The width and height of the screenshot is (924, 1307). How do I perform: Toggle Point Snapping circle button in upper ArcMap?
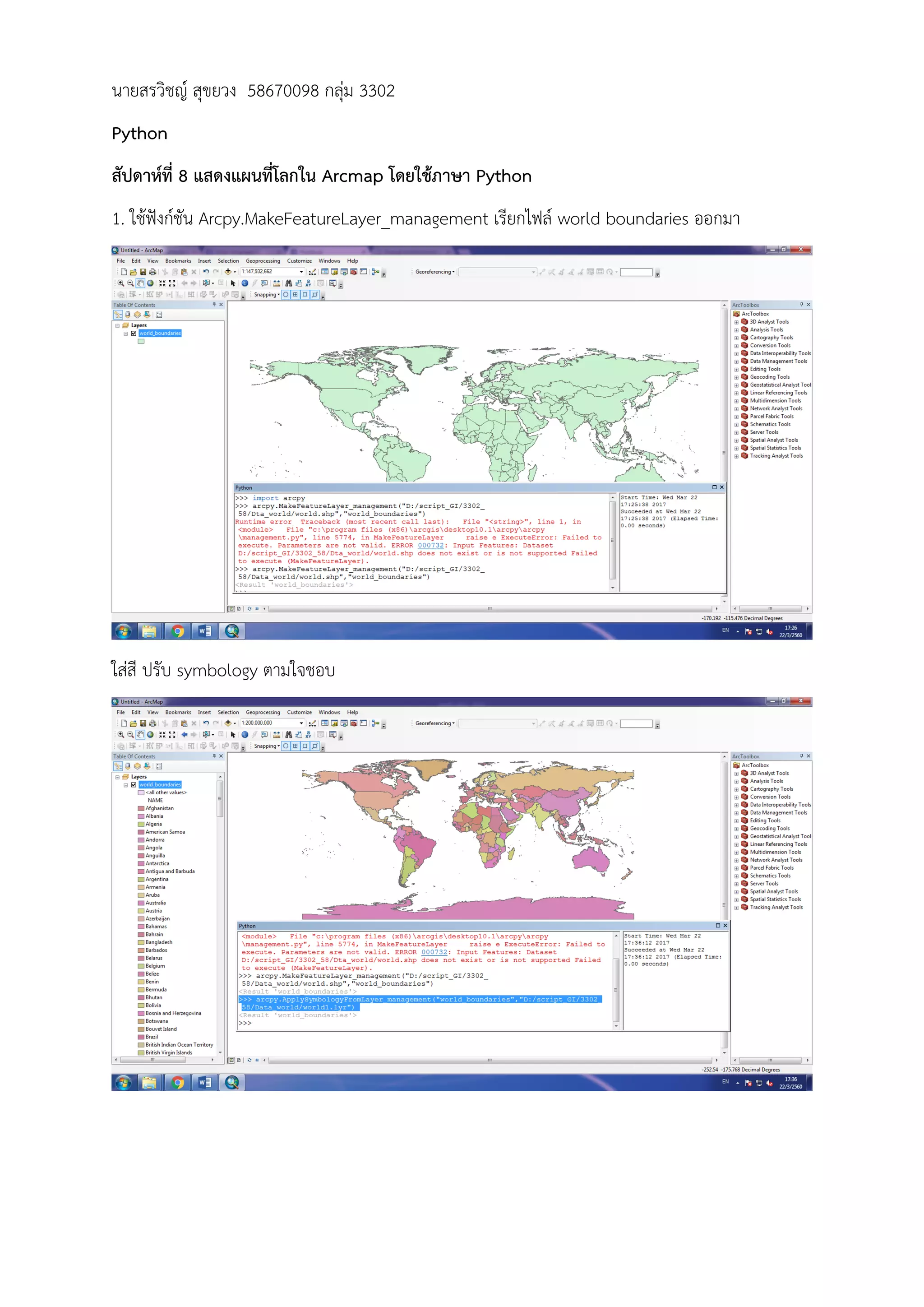[x=286, y=294]
